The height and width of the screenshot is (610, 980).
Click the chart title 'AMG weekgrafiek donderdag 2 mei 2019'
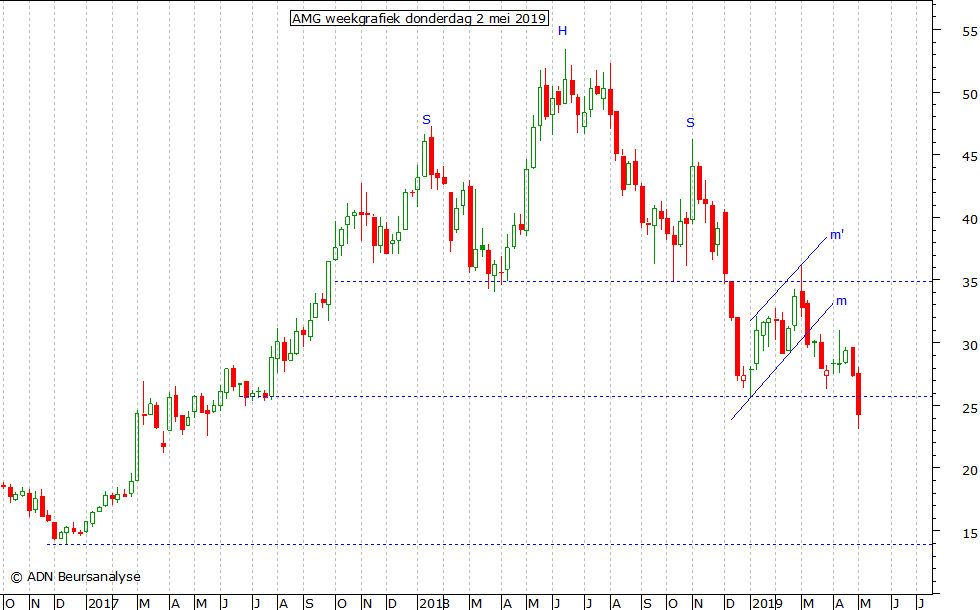tap(419, 18)
